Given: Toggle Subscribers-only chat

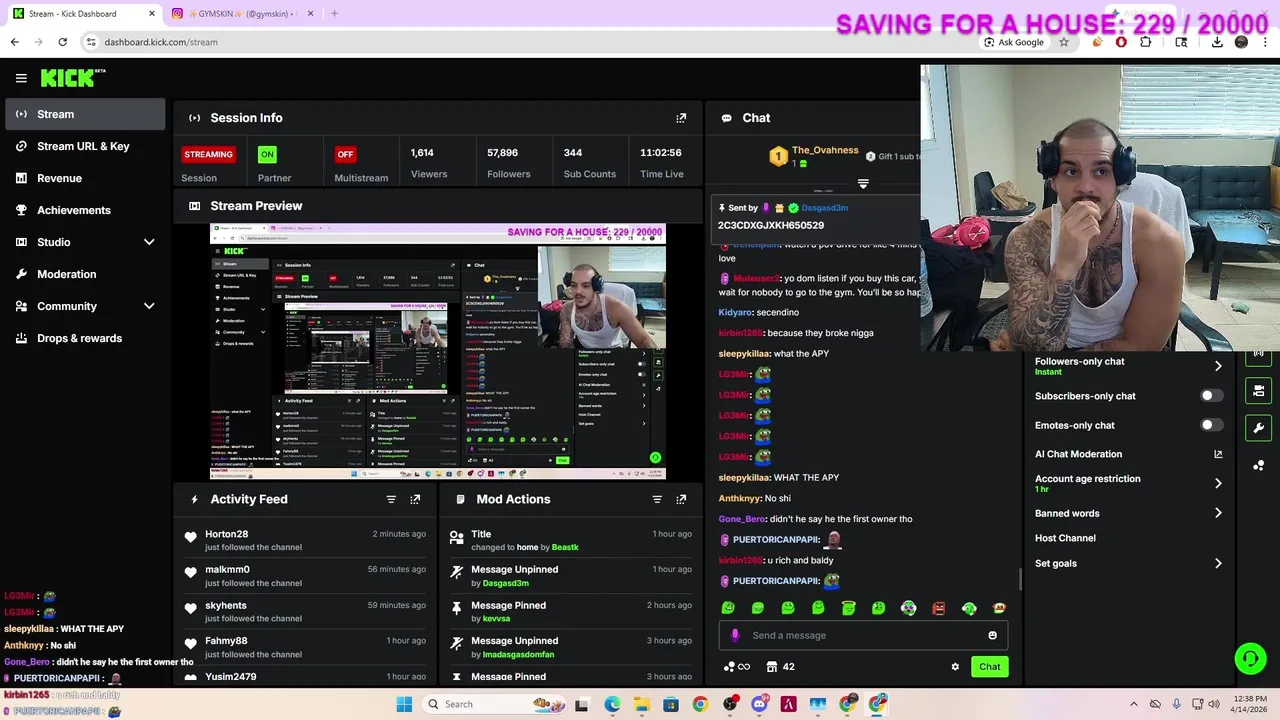Looking at the screenshot, I should (1211, 396).
